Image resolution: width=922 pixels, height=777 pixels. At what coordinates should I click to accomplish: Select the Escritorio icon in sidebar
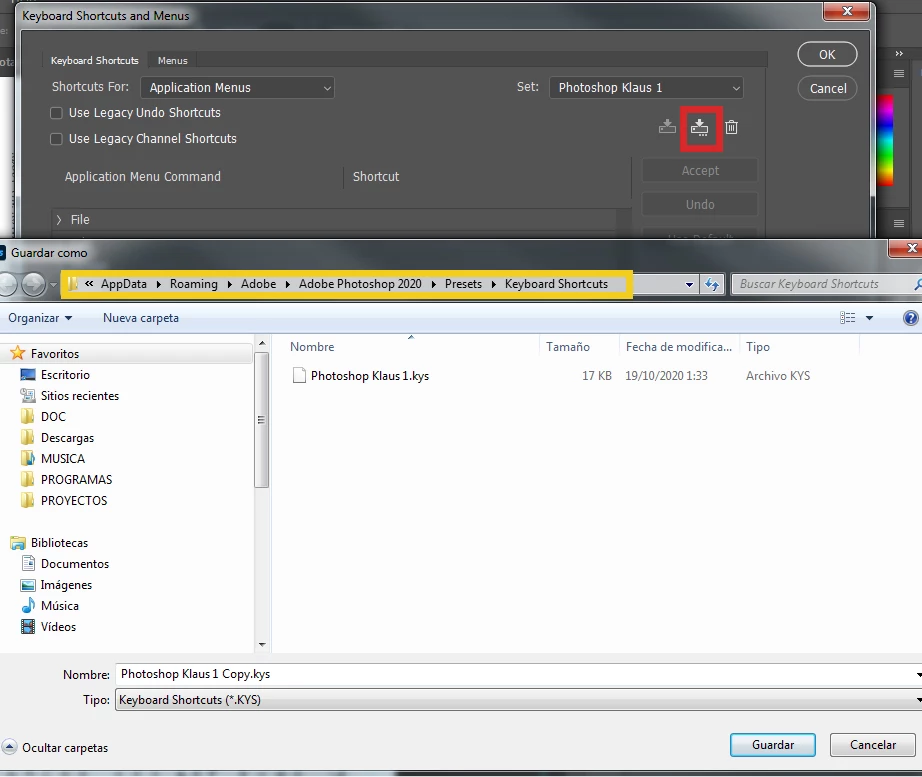pos(28,375)
